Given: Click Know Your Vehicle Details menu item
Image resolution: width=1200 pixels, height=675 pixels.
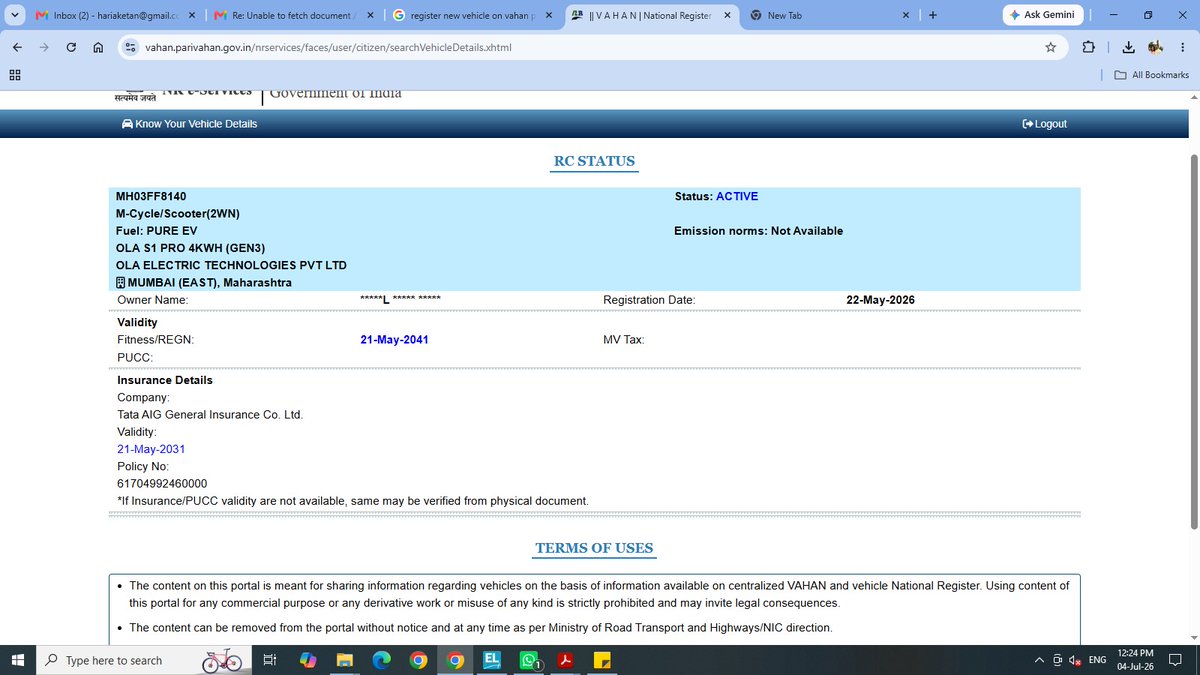Looking at the screenshot, I should (189, 124).
